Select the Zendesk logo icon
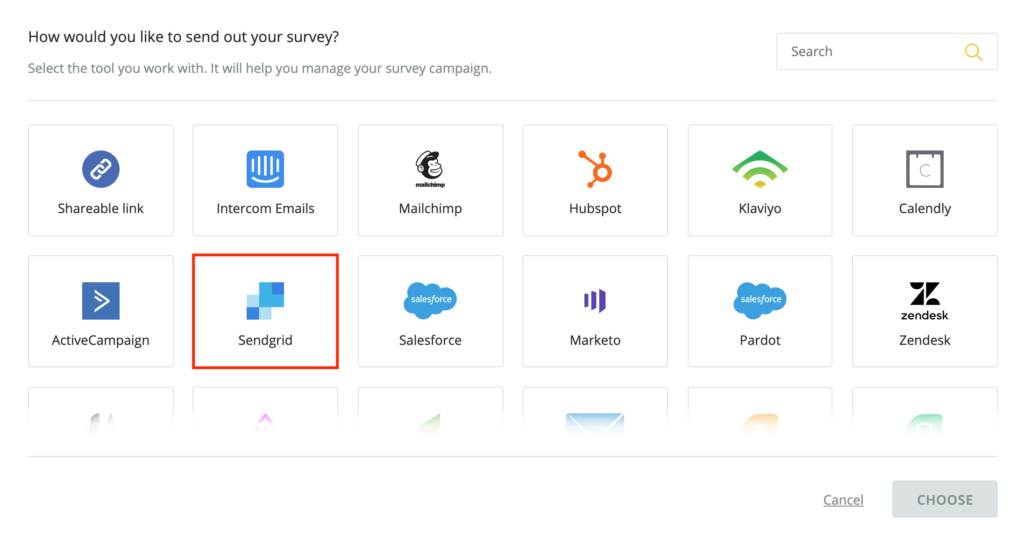 924,300
